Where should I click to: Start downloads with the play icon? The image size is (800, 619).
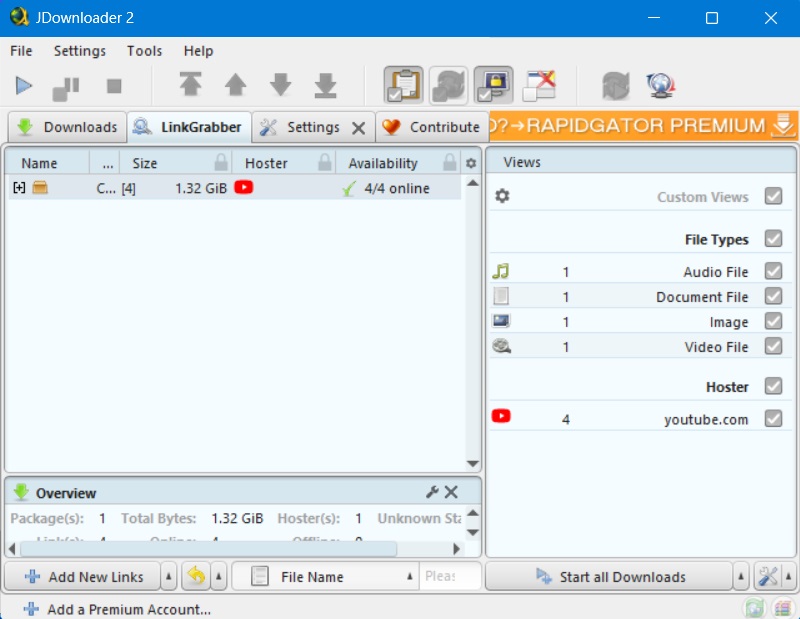click(x=22, y=85)
